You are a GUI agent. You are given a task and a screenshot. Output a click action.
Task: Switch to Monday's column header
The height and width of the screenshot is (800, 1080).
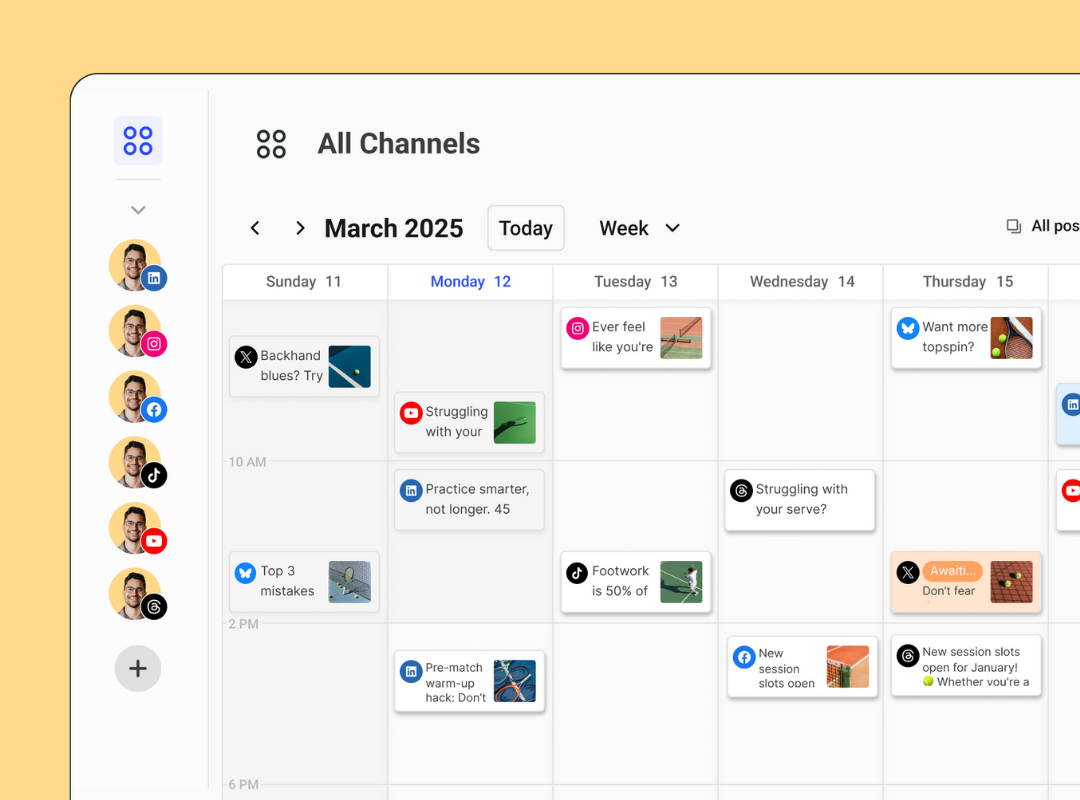[x=470, y=281]
